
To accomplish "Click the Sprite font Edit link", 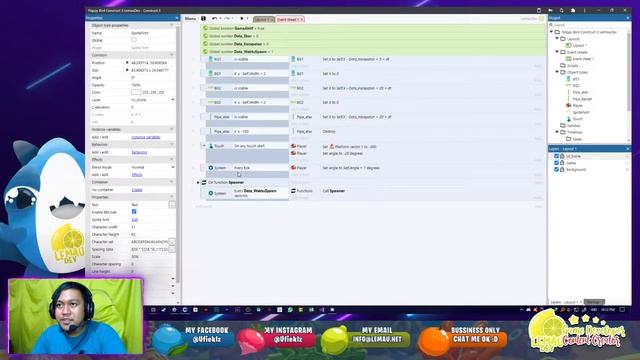I will tap(135, 220).
